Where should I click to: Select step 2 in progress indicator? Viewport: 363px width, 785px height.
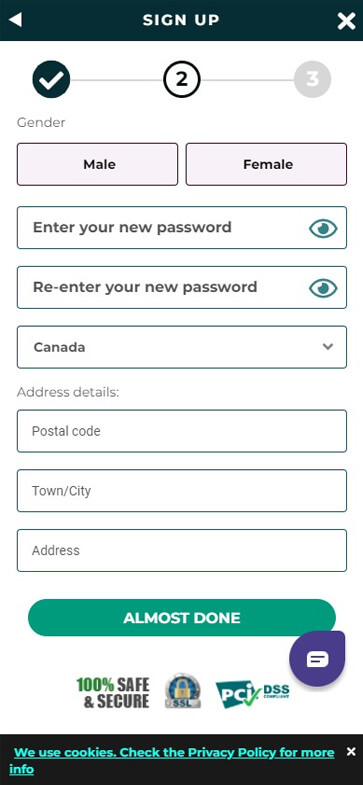[182, 79]
